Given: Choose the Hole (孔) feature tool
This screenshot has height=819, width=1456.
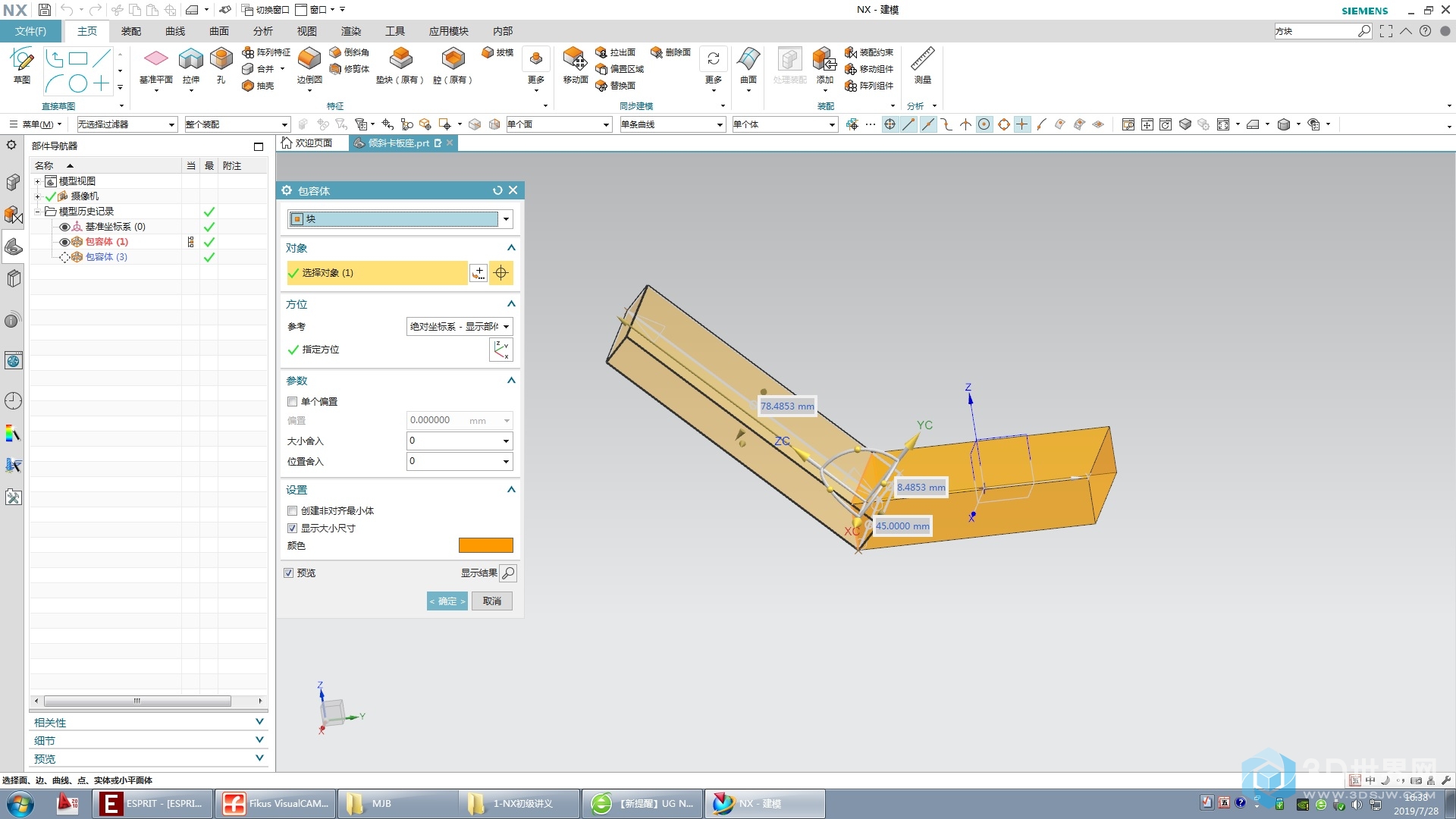Looking at the screenshot, I should (x=221, y=65).
